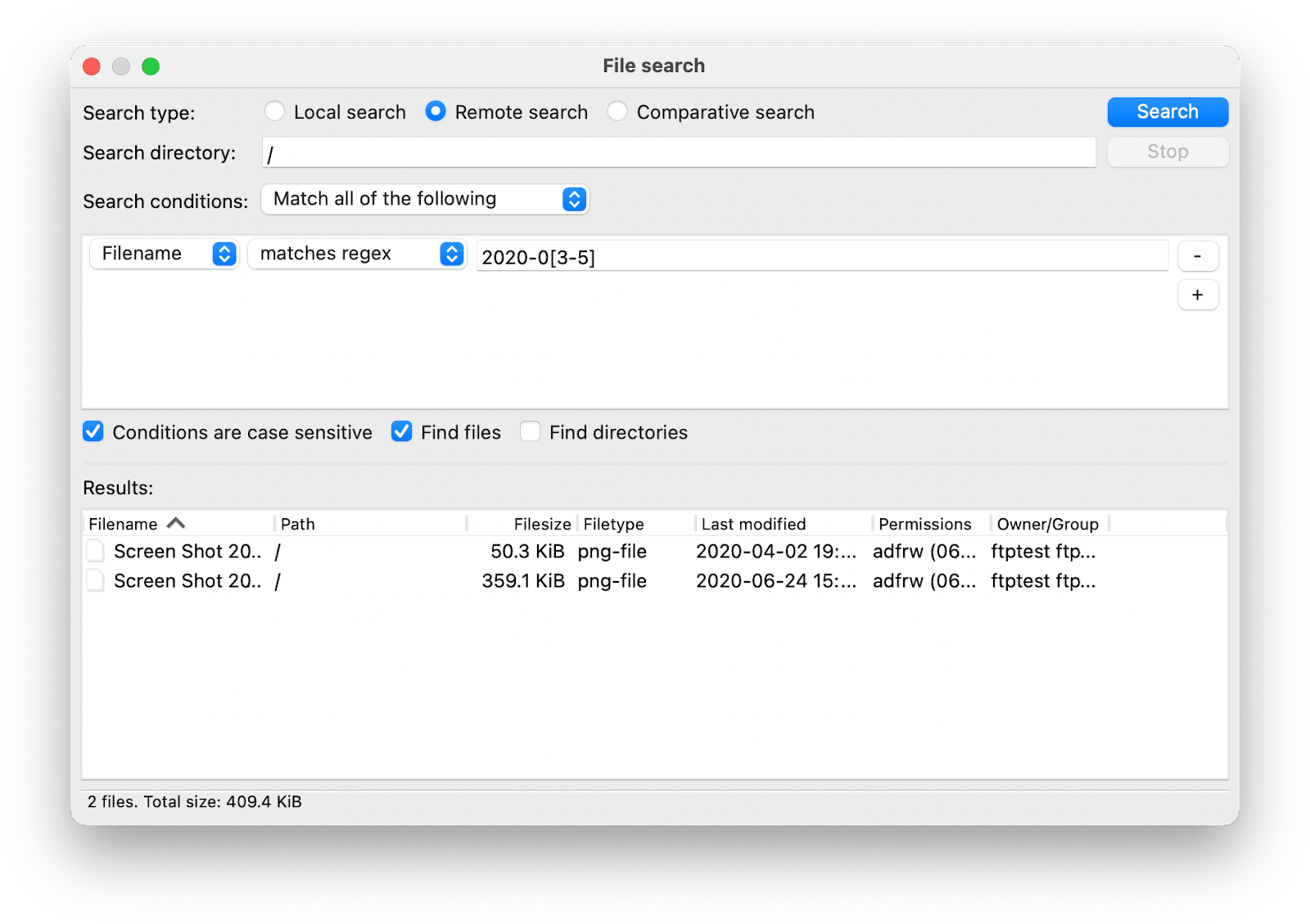Click file icon of the 50.3 KiB result
Image resolution: width=1310 pixels, height=924 pixels.
[96, 552]
